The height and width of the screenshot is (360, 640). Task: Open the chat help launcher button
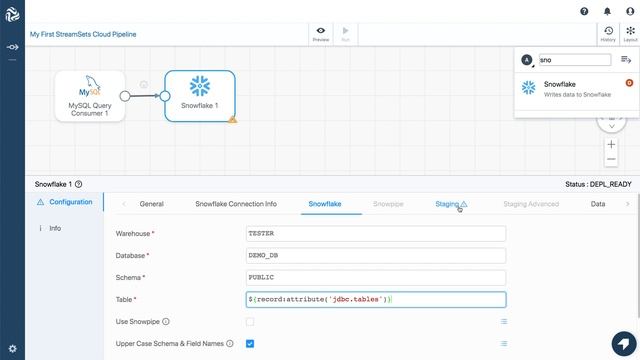[624, 344]
